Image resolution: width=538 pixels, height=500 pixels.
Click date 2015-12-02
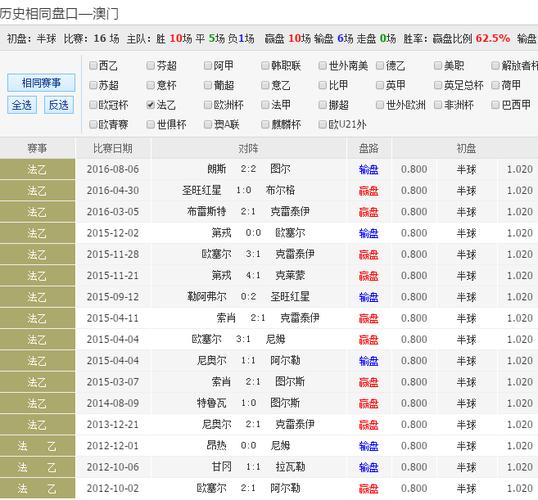(113, 233)
